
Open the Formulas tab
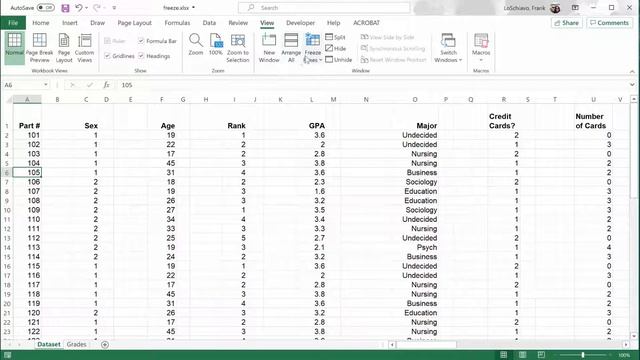point(177,23)
